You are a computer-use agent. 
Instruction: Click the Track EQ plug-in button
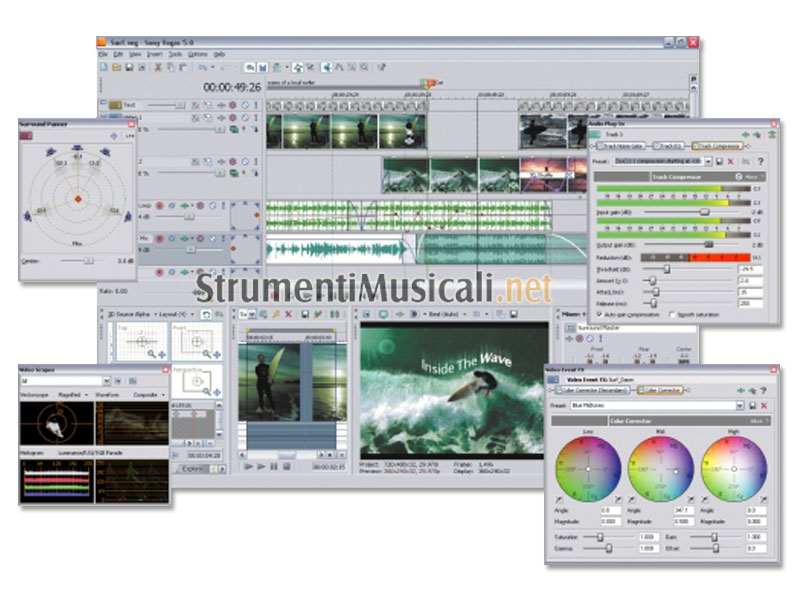click(670, 146)
